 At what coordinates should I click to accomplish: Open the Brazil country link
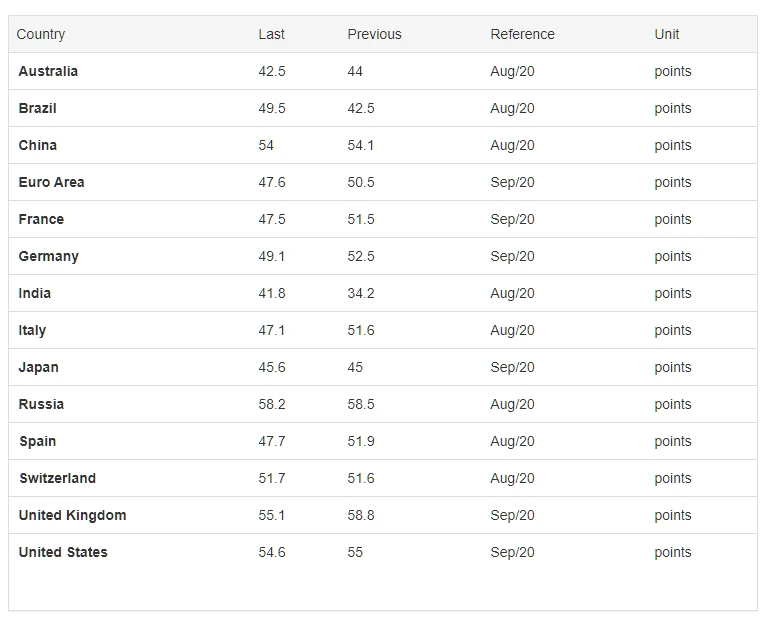click(x=38, y=108)
